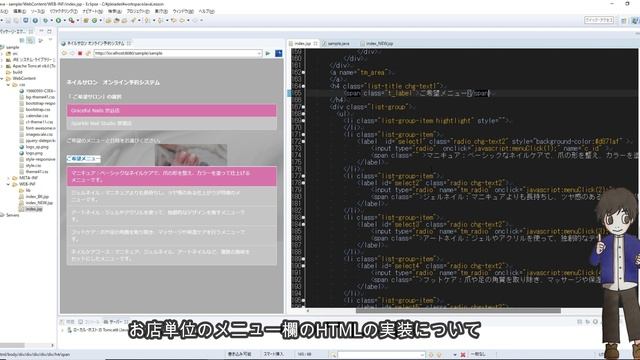Click the New Java Class green icon
Viewport: 640px width, 360px height.
[x=94, y=20]
